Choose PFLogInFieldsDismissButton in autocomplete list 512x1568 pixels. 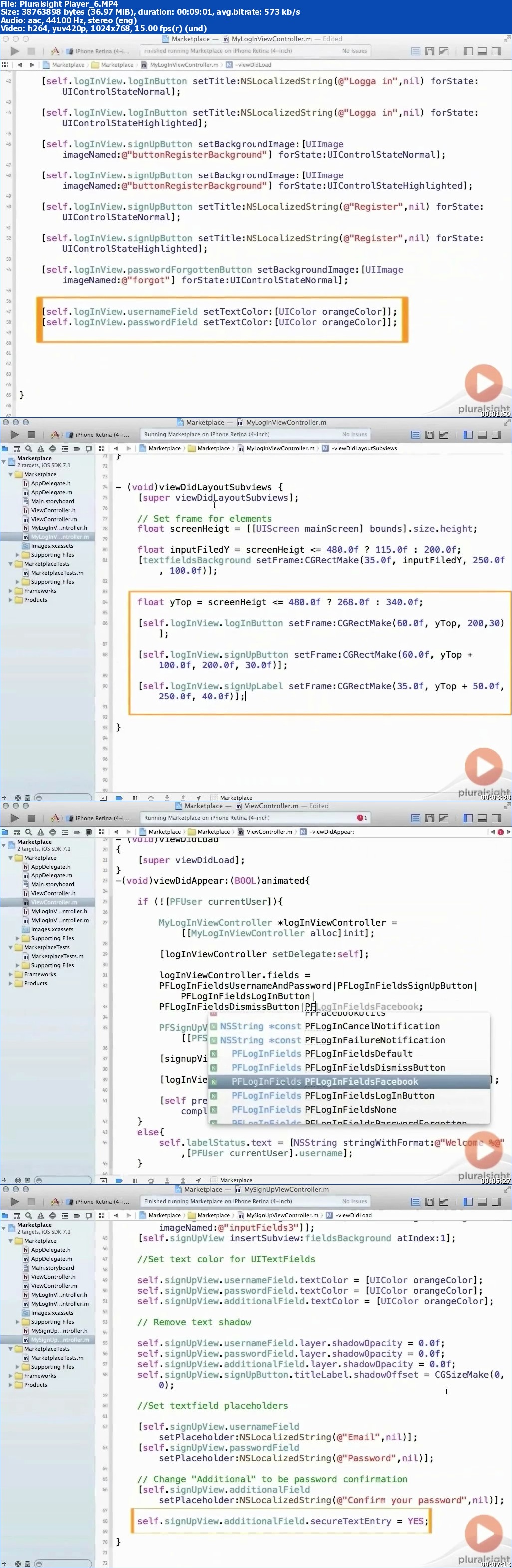349,1067
